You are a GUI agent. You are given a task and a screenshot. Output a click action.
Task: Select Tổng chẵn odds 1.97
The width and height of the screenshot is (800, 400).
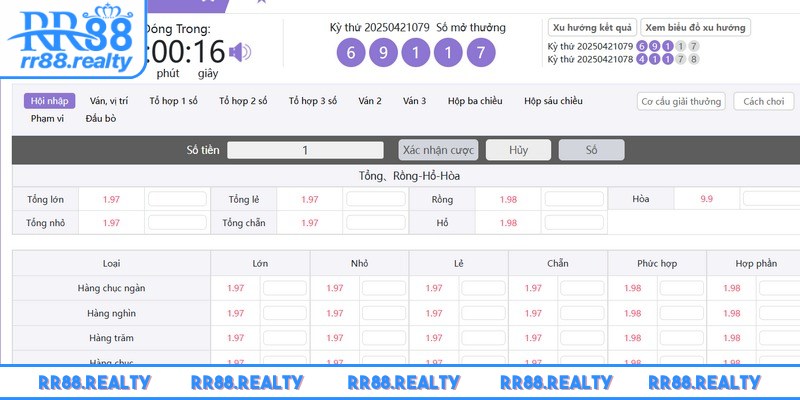click(x=310, y=223)
